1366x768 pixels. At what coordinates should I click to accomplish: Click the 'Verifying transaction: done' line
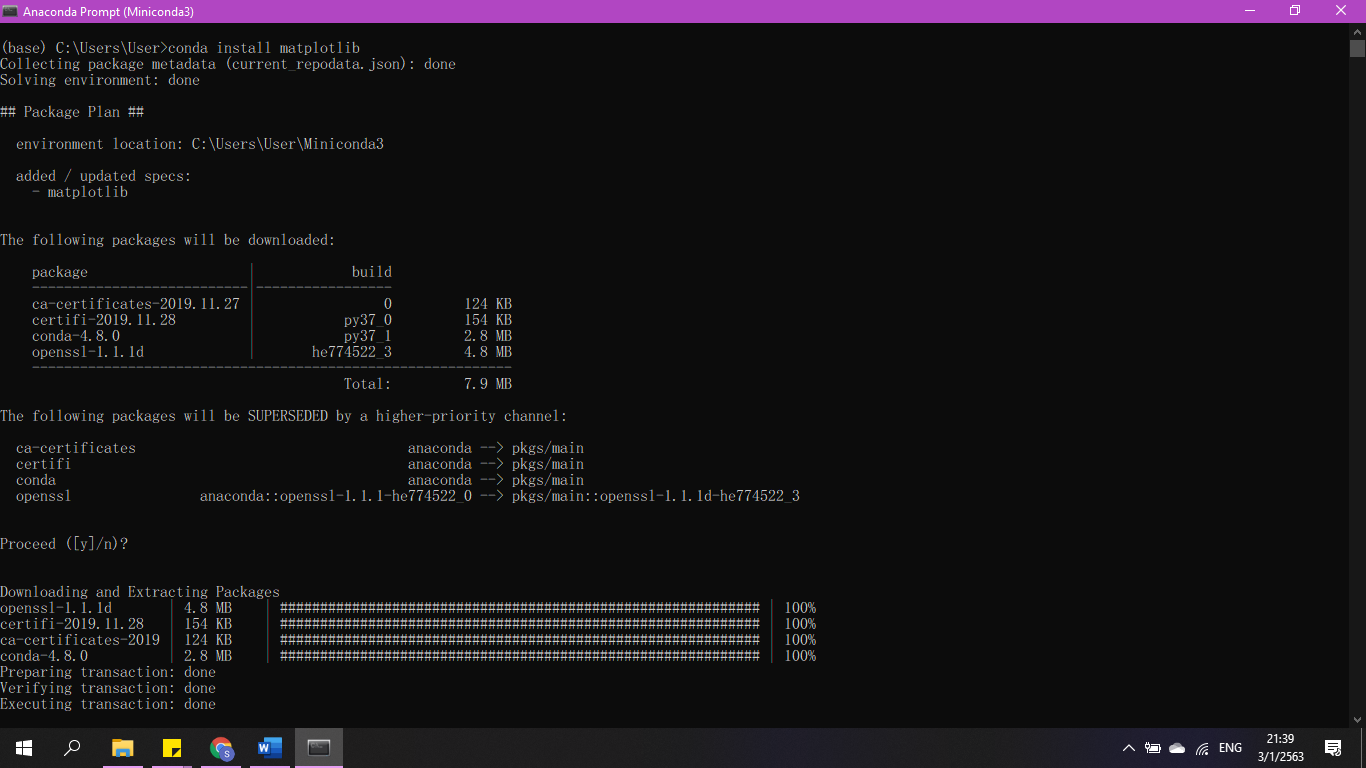(x=108, y=688)
